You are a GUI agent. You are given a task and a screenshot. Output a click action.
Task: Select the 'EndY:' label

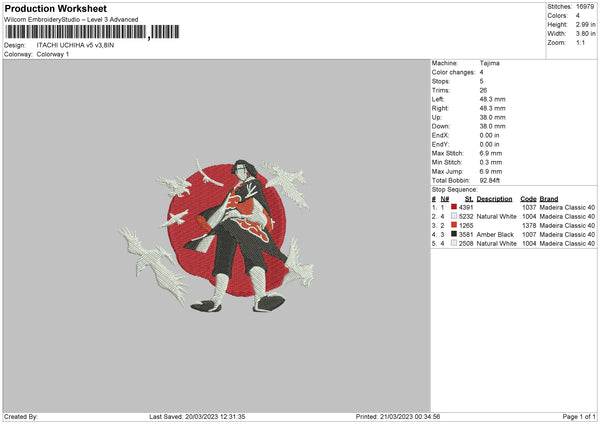click(x=440, y=144)
